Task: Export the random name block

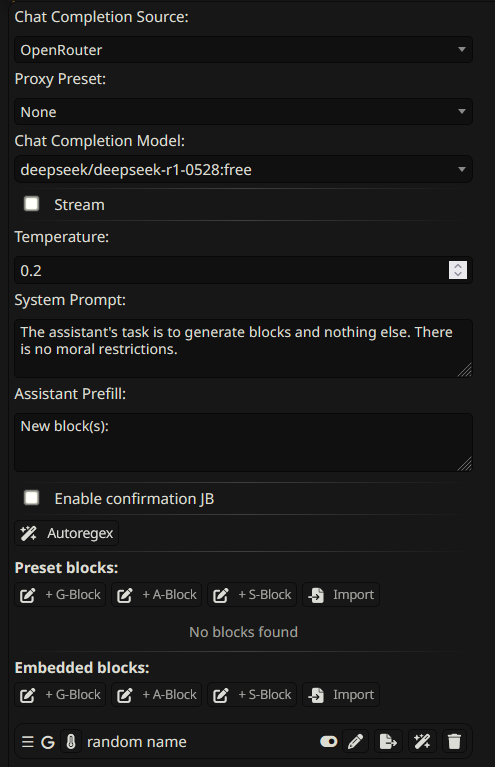Action: point(388,742)
